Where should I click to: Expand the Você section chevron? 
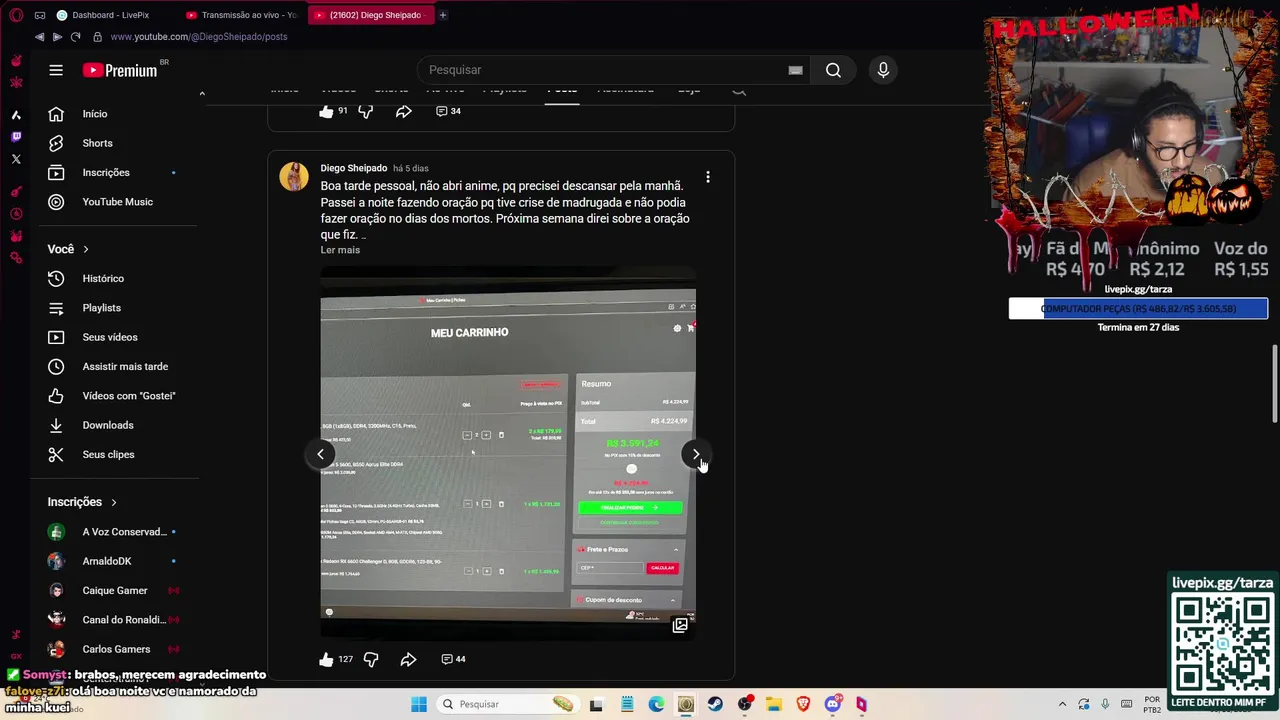(86, 249)
